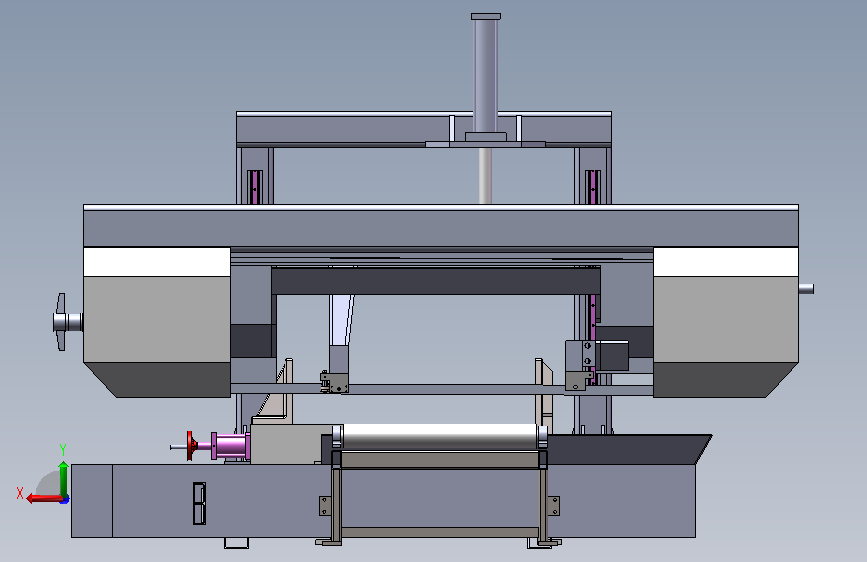Viewport: 867px width, 562px height.
Task: Select the magenta vise cylinder body
Action: (x=231, y=446)
